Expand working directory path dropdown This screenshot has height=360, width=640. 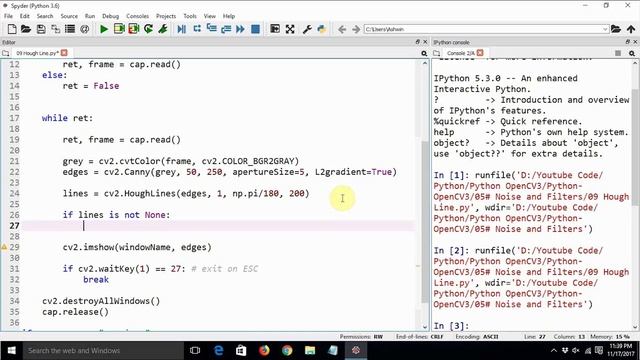[605, 29]
